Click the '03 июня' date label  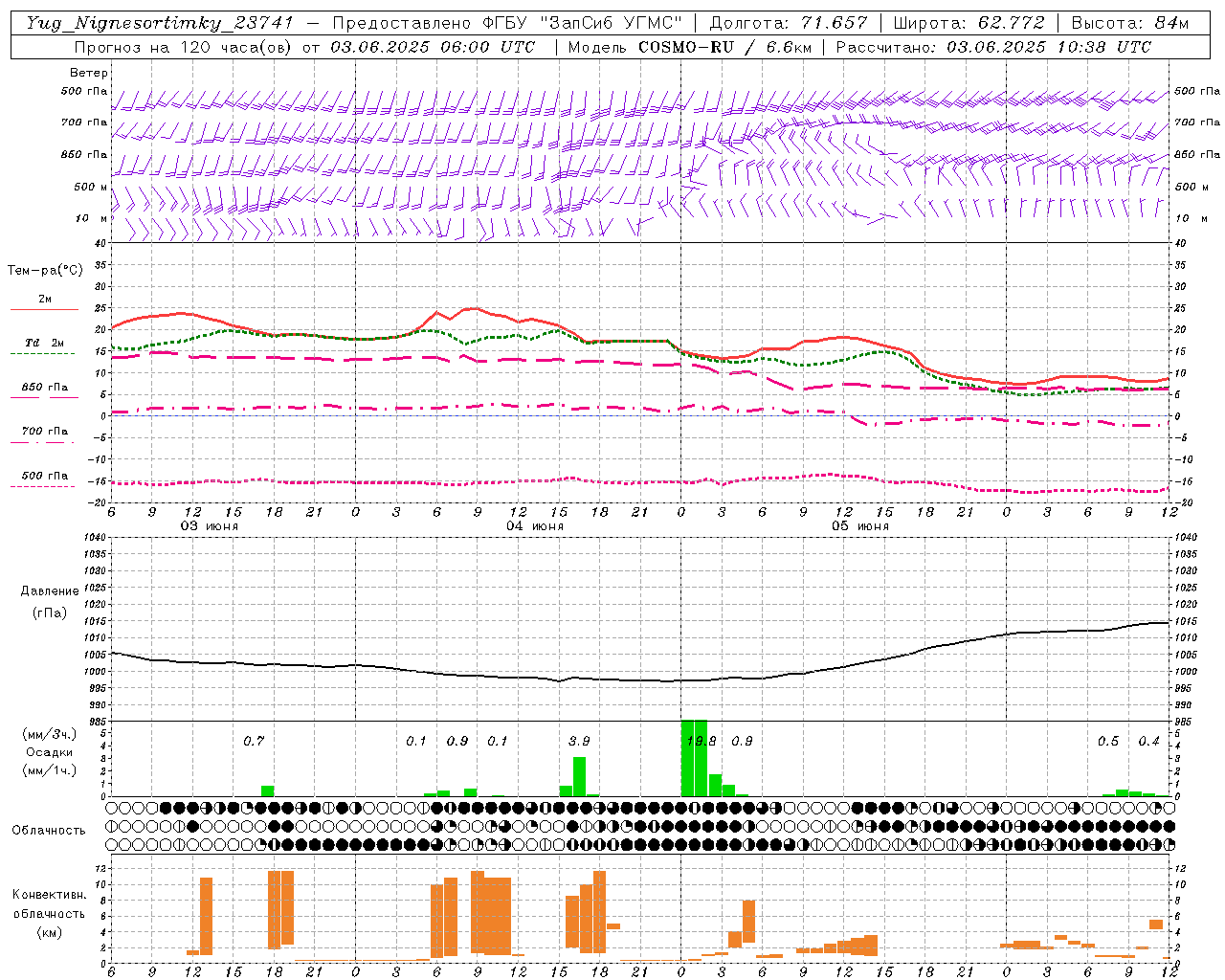(210, 526)
